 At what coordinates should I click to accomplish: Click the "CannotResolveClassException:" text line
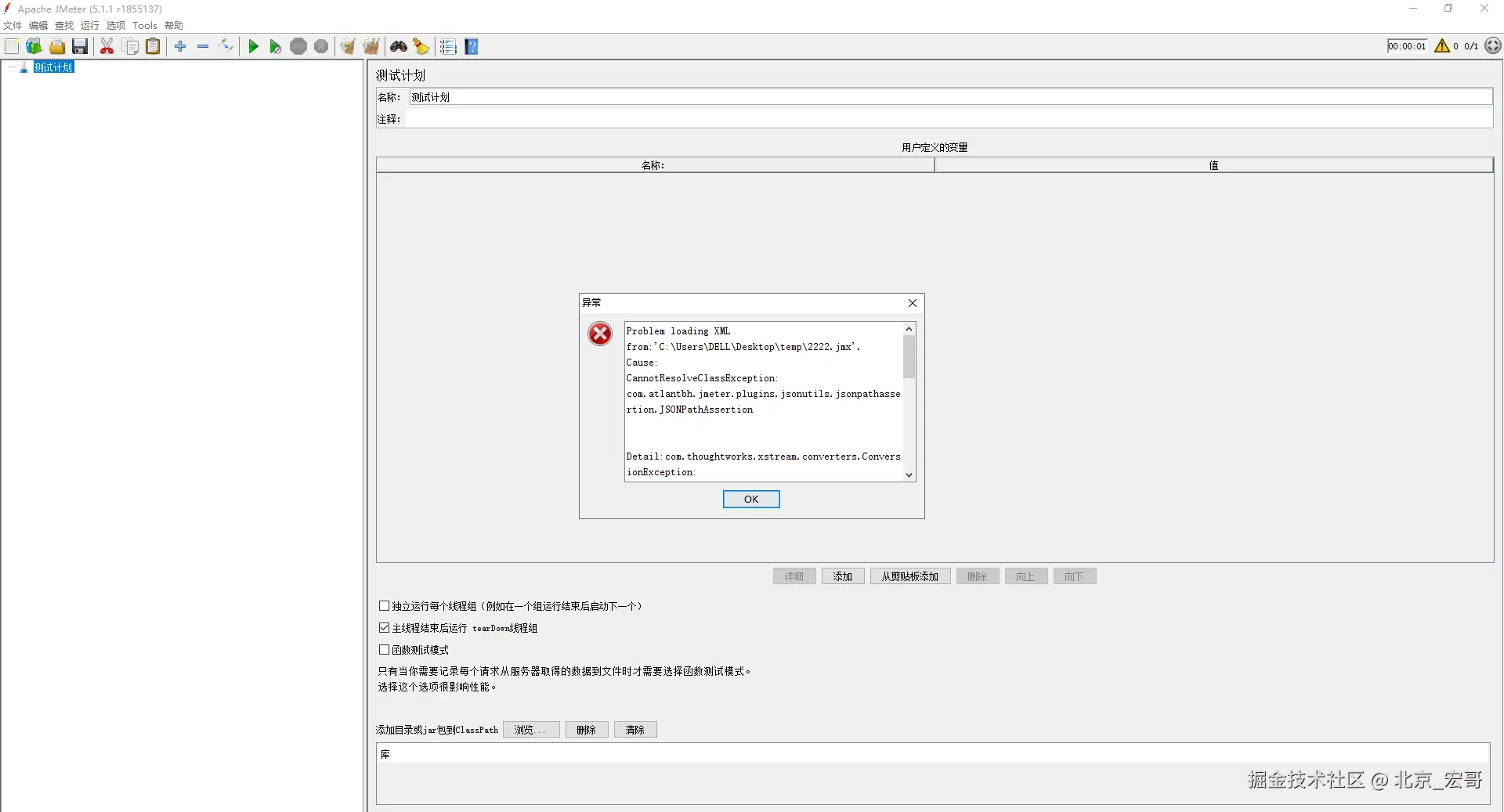tap(702, 378)
